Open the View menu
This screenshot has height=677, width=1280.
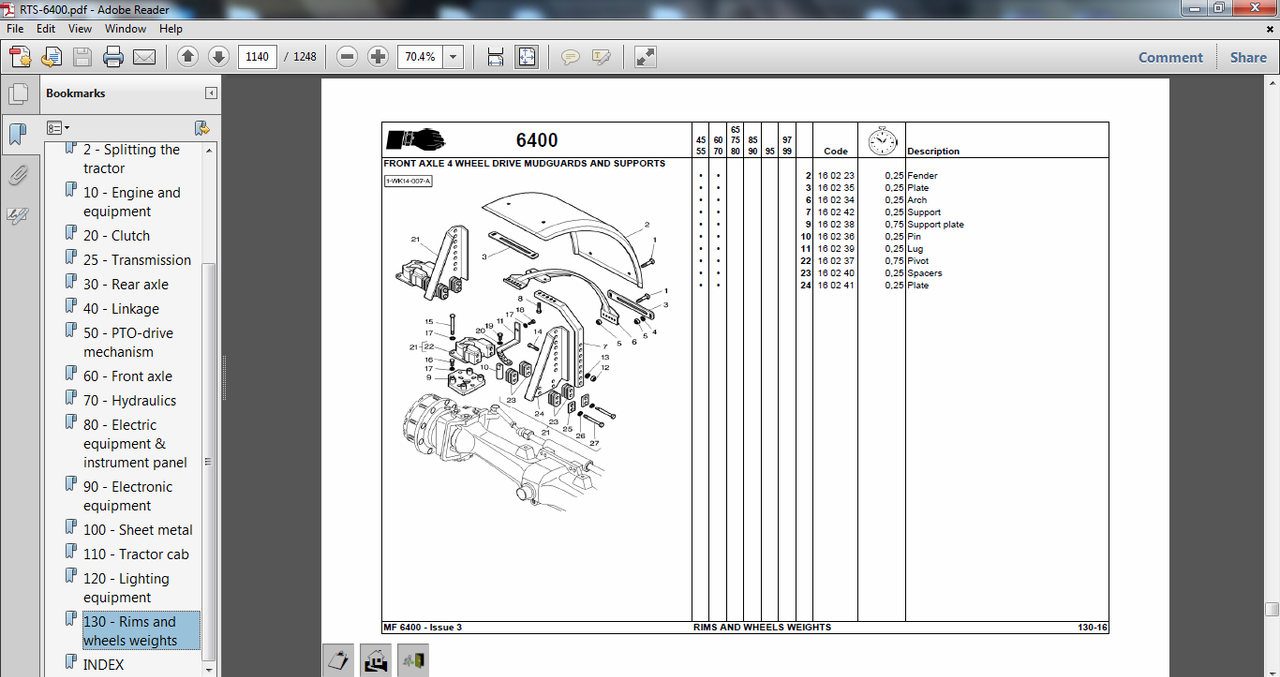pyautogui.click(x=80, y=29)
